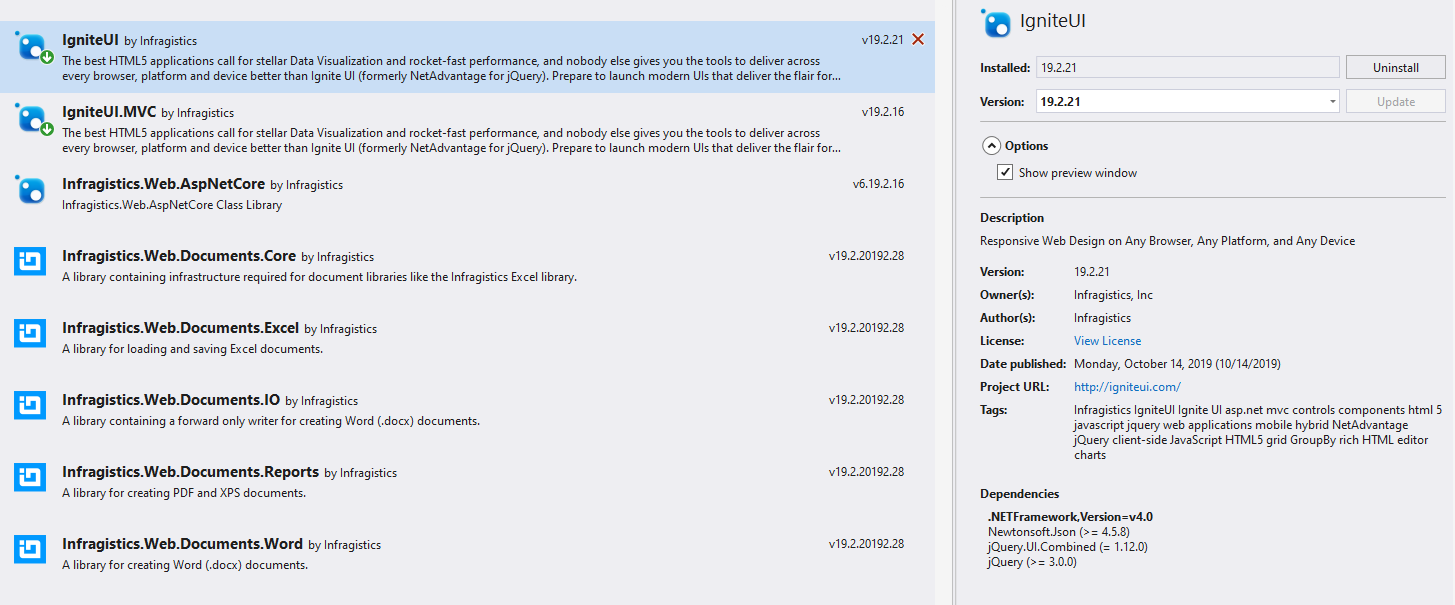Click the Infragistics.Web.Documents.Core package icon

30,262
